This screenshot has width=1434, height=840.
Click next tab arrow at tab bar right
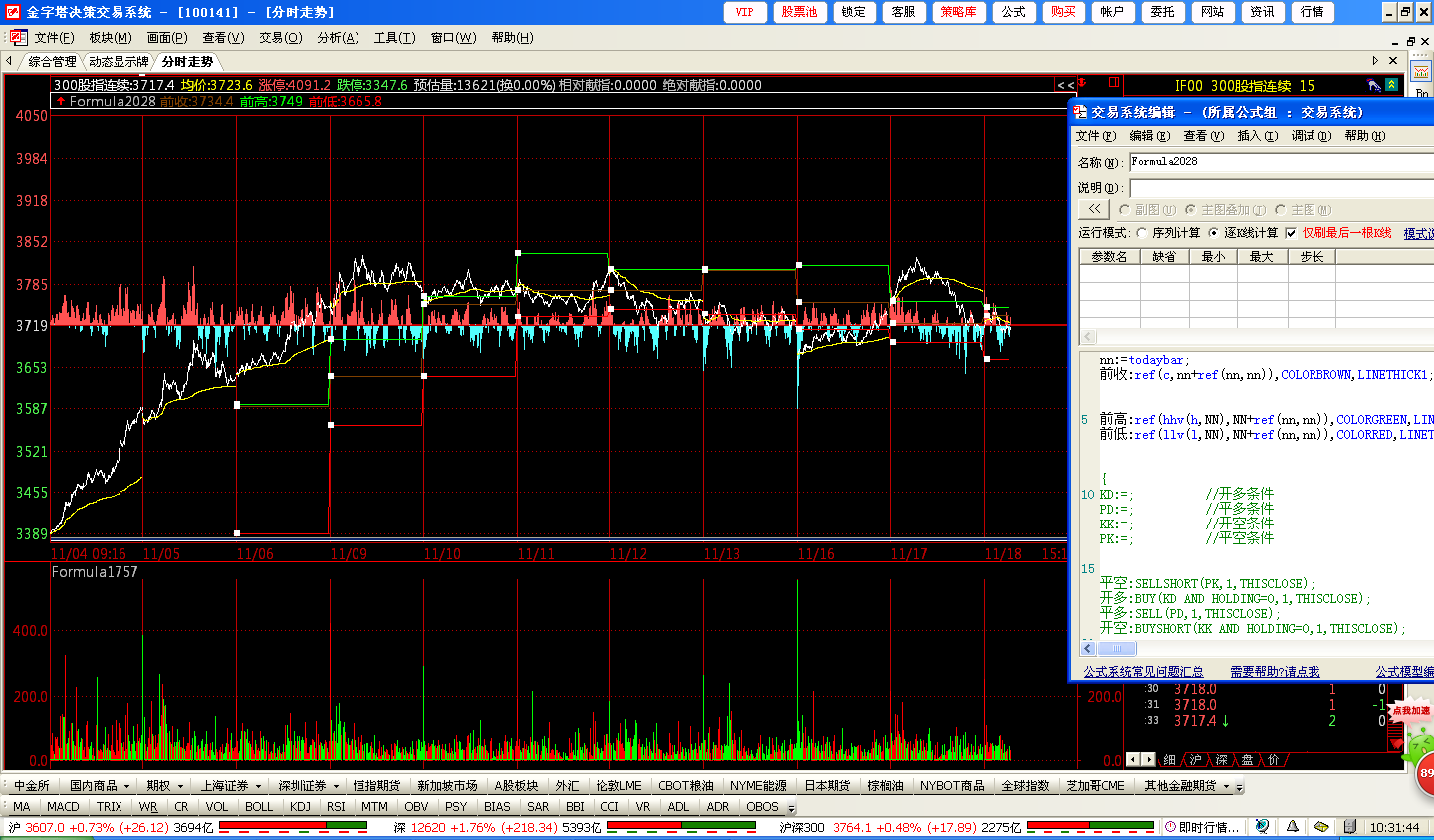coord(1376,61)
